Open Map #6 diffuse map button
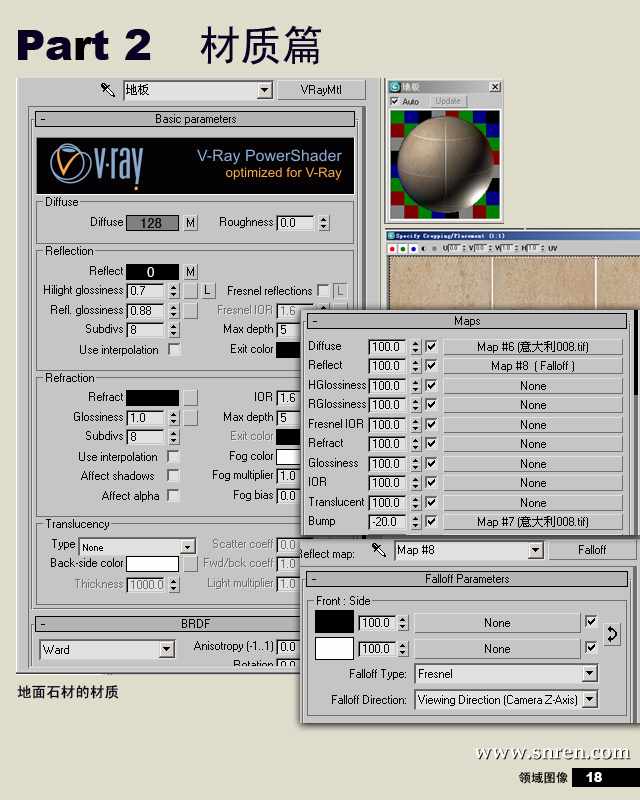 (533, 347)
